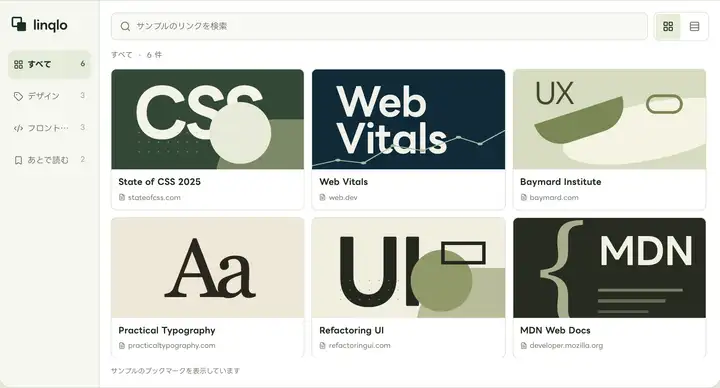
Task: Open the MDN Web Docs thumbnail
Action: 609,268
